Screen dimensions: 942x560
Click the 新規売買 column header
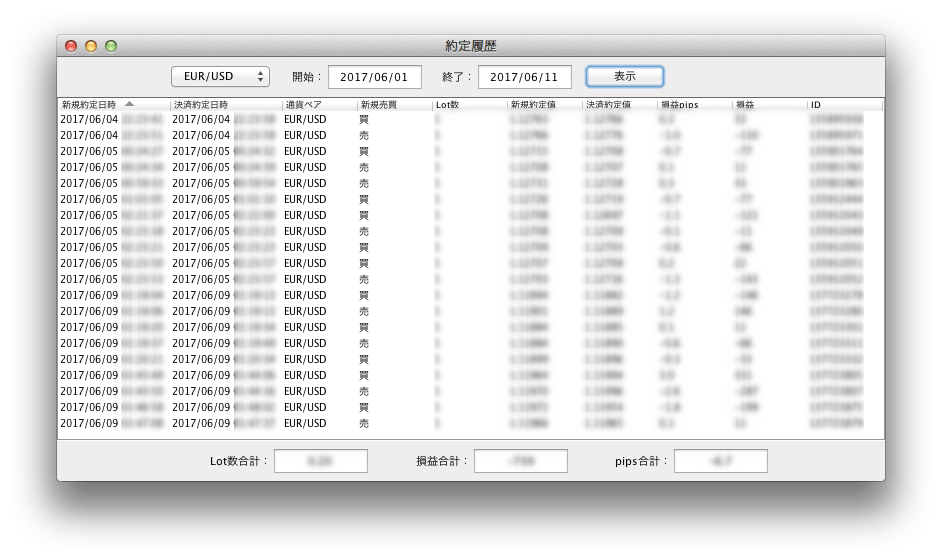point(395,105)
